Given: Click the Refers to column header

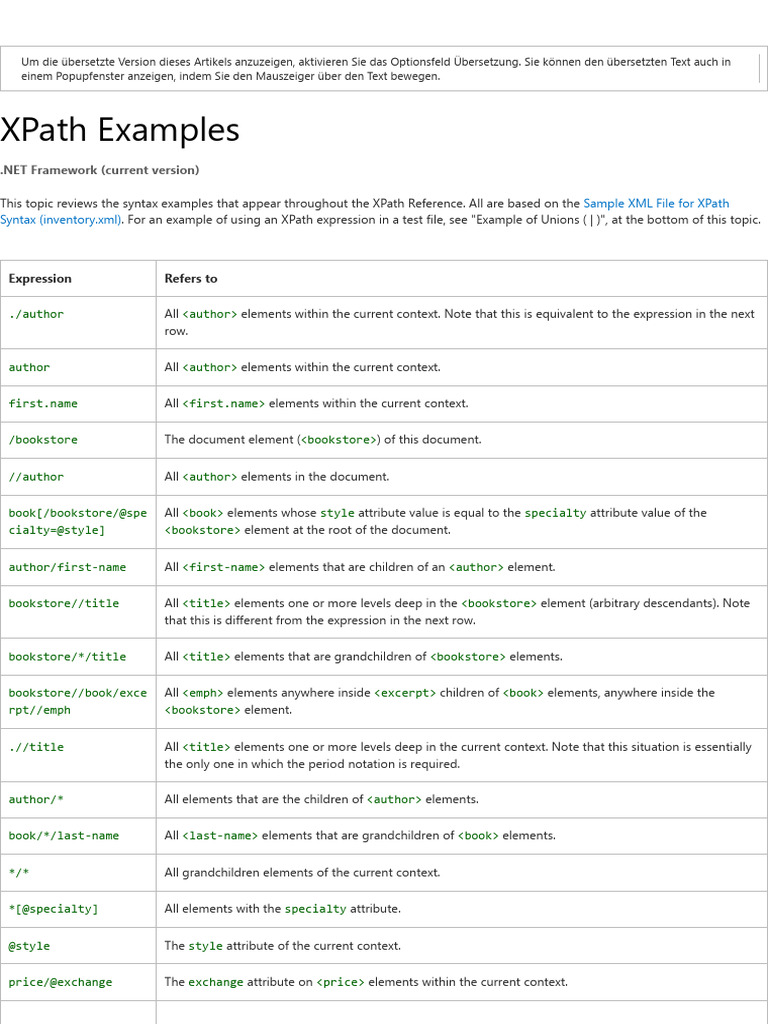Looking at the screenshot, I should pos(191,279).
